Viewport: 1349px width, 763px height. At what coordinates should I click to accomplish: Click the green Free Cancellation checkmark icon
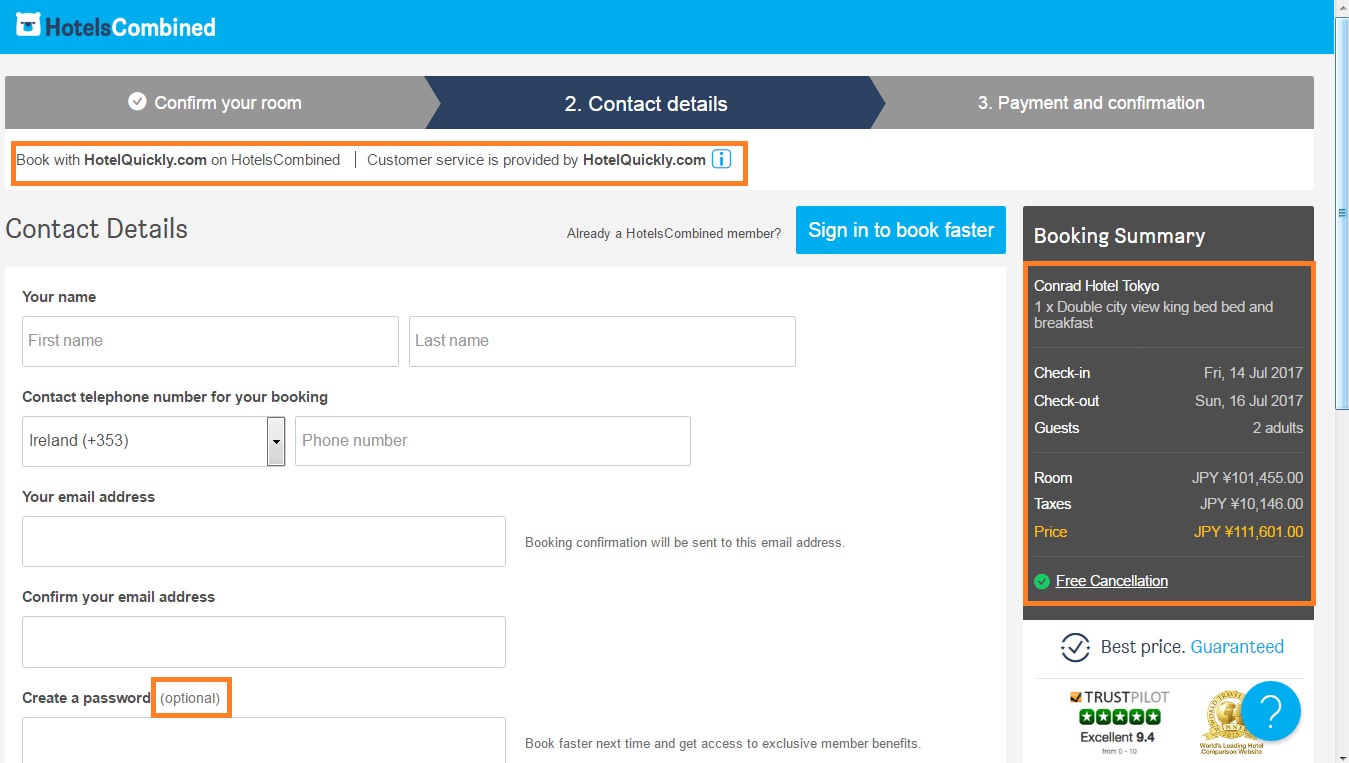point(1042,581)
